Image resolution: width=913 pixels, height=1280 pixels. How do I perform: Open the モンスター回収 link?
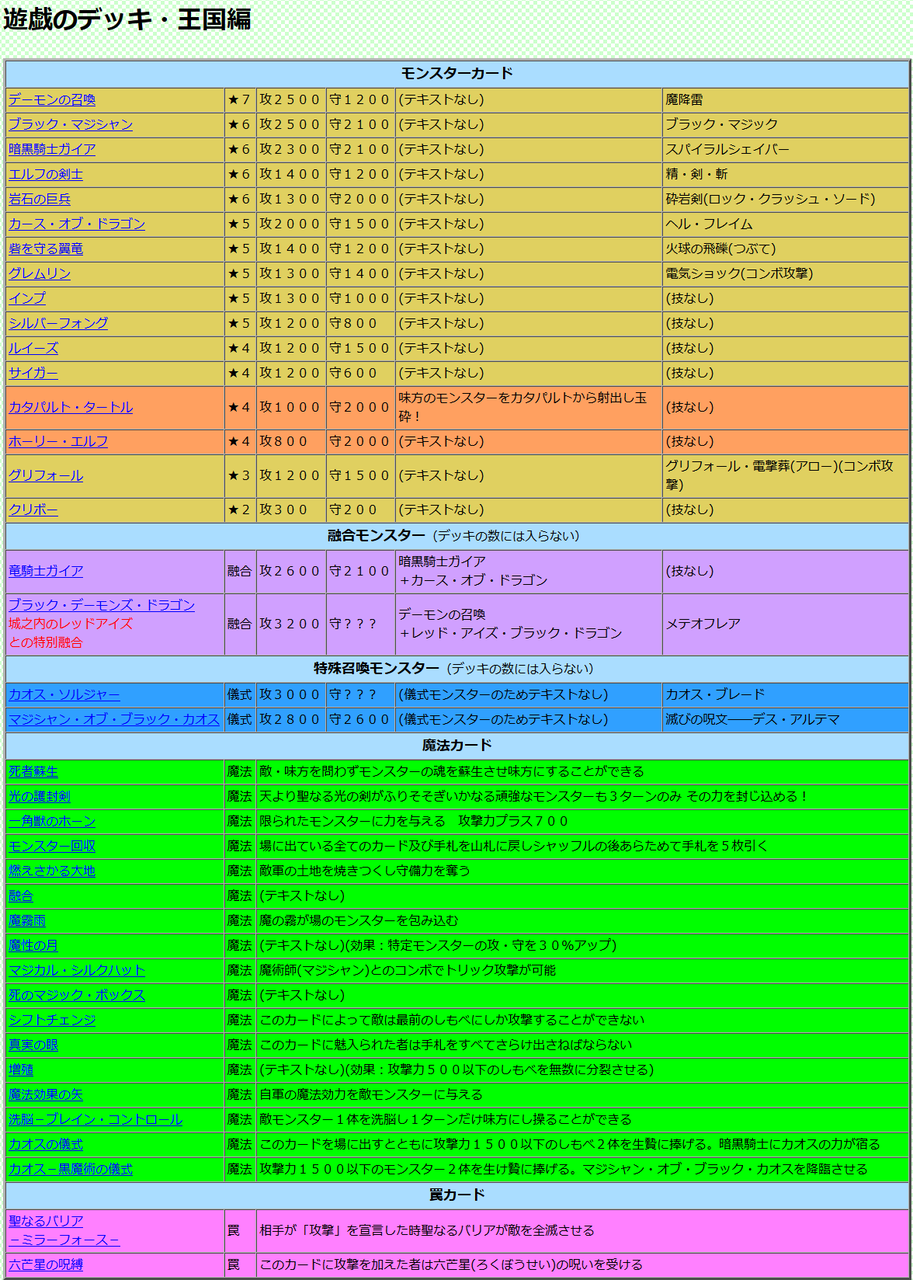click(52, 847)
